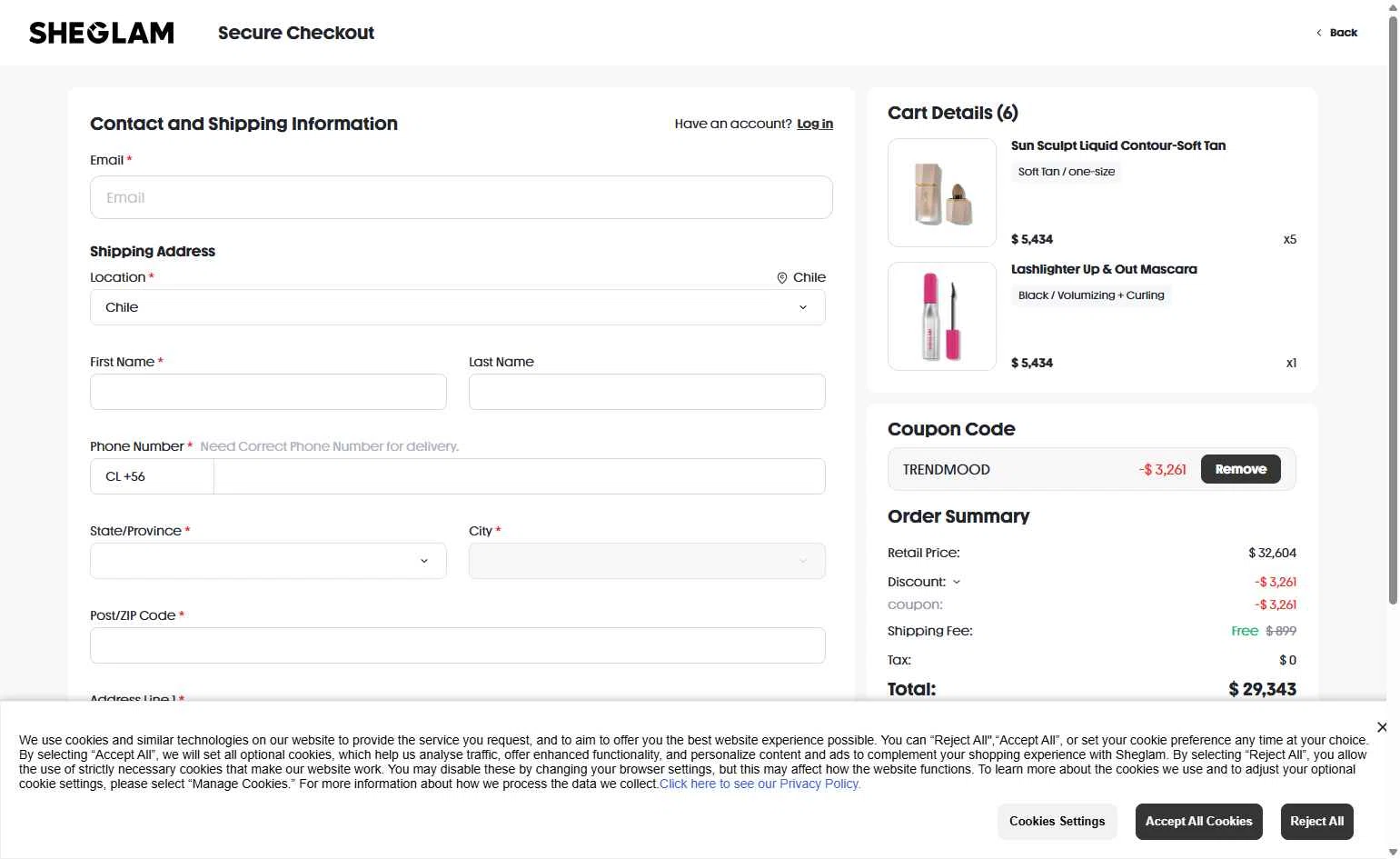1400x859 pixels.
Task: Click the Black / Volumizing + Curling variant tag
Action: pos(1091,295)
